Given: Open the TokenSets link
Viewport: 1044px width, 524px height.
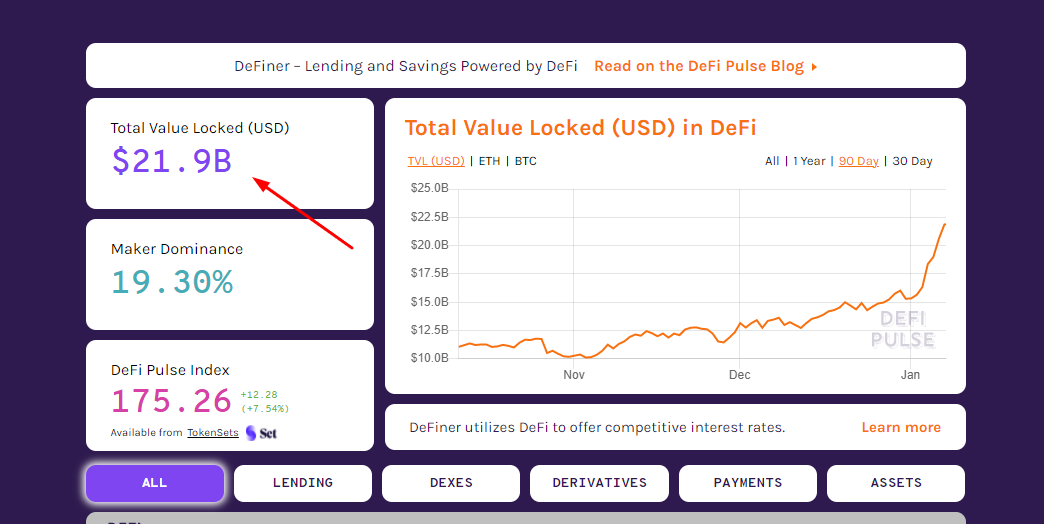Looking at the screenshot, I should coord(212,433).
